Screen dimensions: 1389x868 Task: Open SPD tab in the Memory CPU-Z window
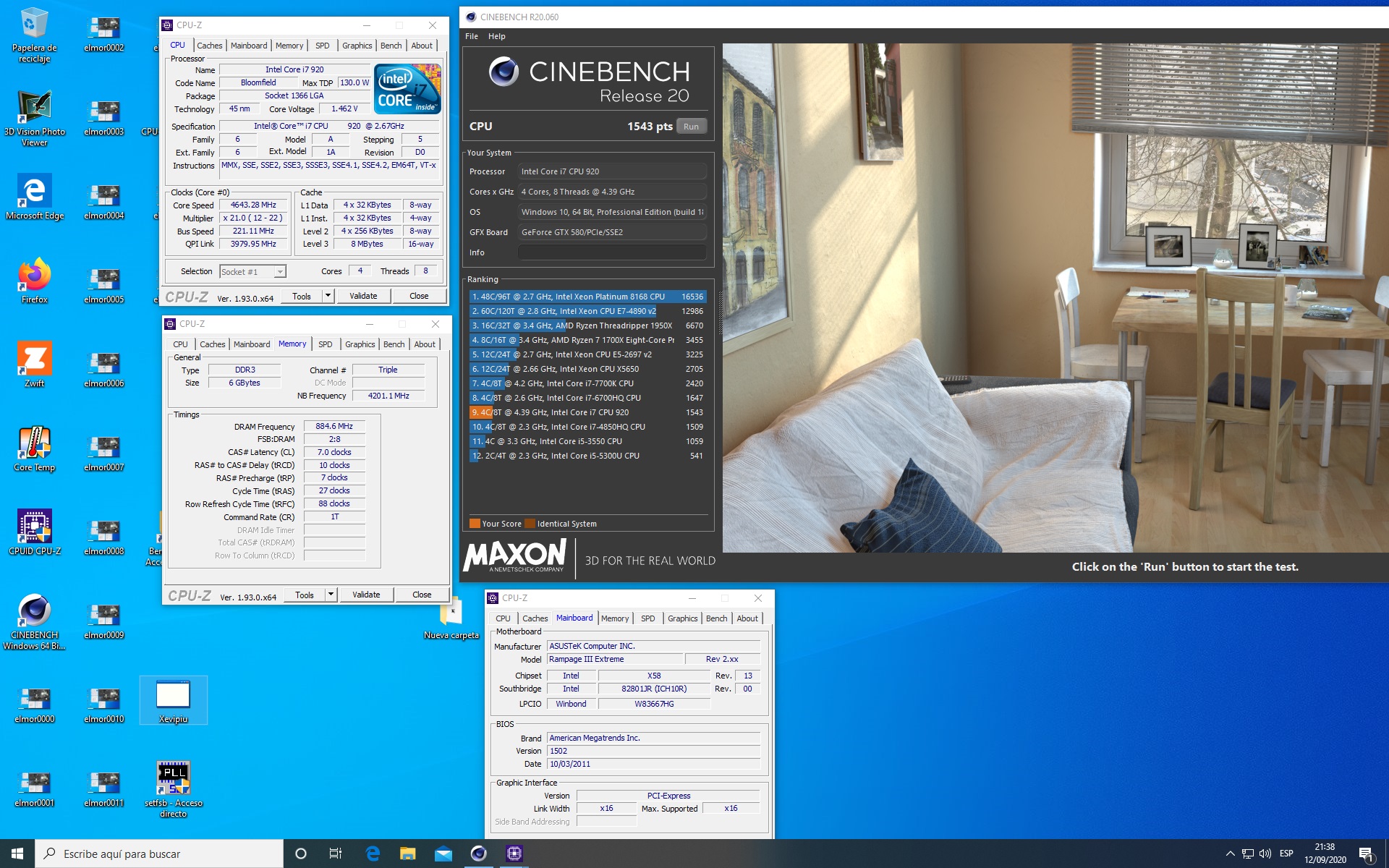click(326, 344)
